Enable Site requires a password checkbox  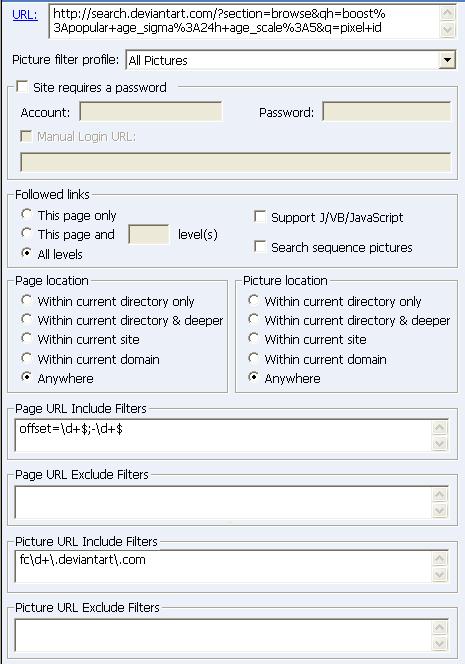(x=22, y=87)
